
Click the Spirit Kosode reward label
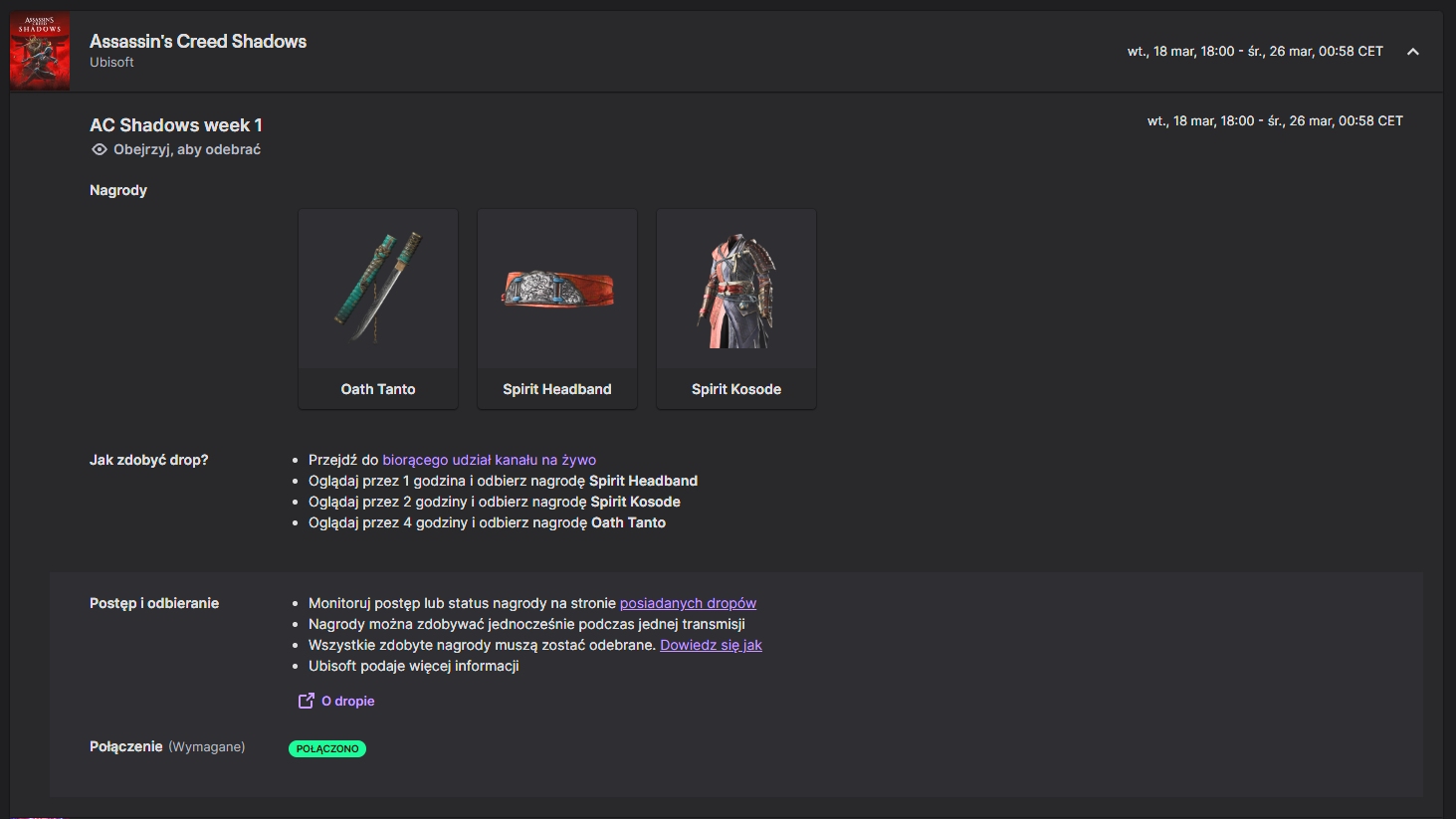point(736,389)
